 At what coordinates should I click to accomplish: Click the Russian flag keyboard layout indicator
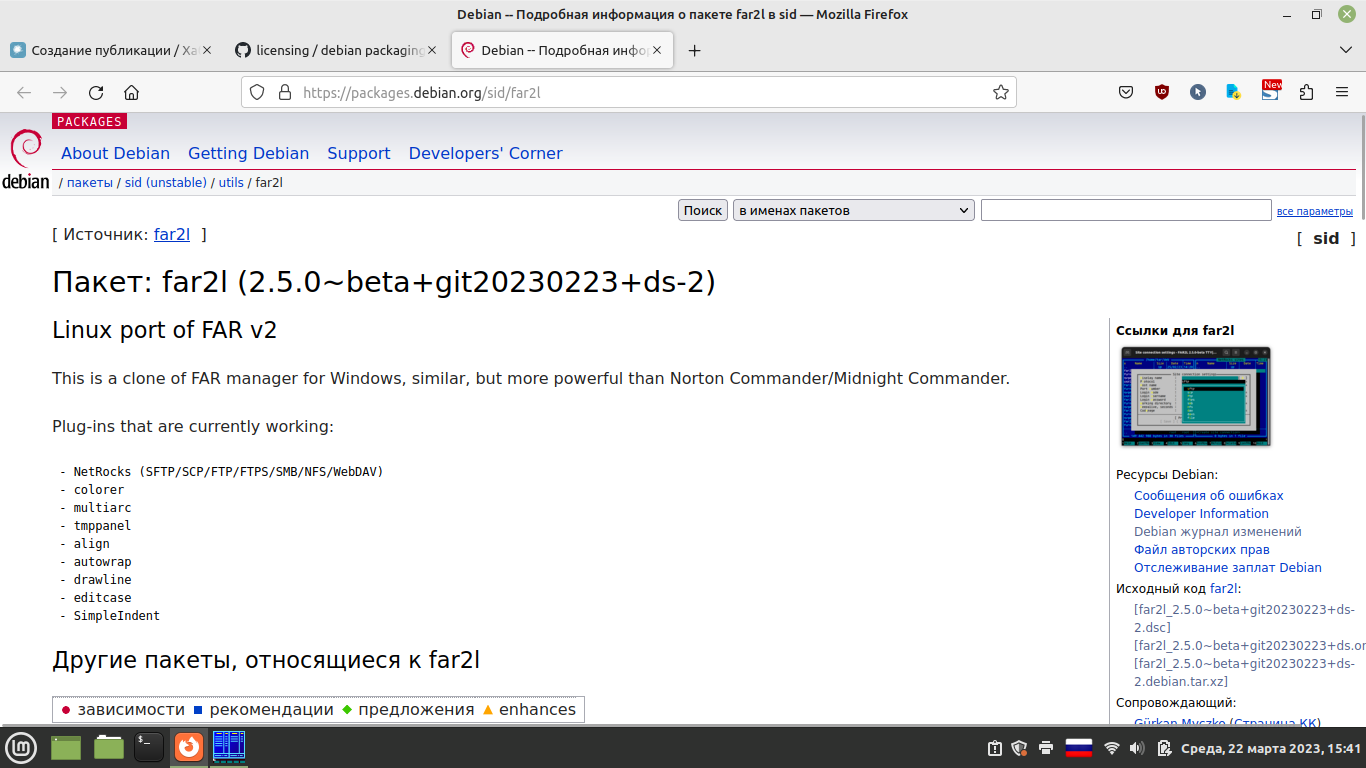tap(1078, 747)
